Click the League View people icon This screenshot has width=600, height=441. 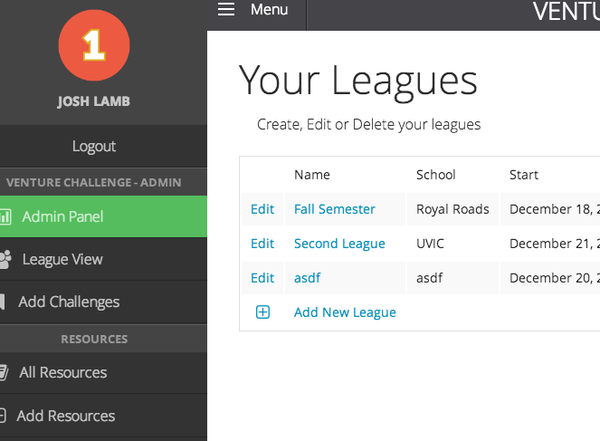[6, 259]
